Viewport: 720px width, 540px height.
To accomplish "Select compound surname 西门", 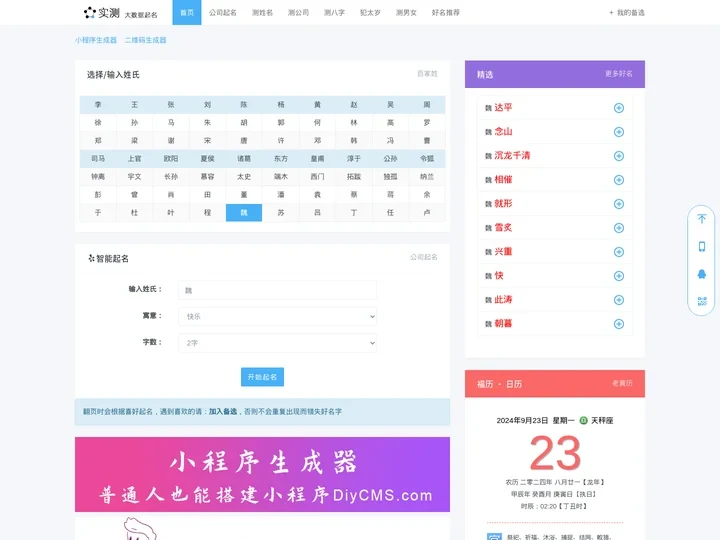I will pyautogui.click(x=317, y=176).
